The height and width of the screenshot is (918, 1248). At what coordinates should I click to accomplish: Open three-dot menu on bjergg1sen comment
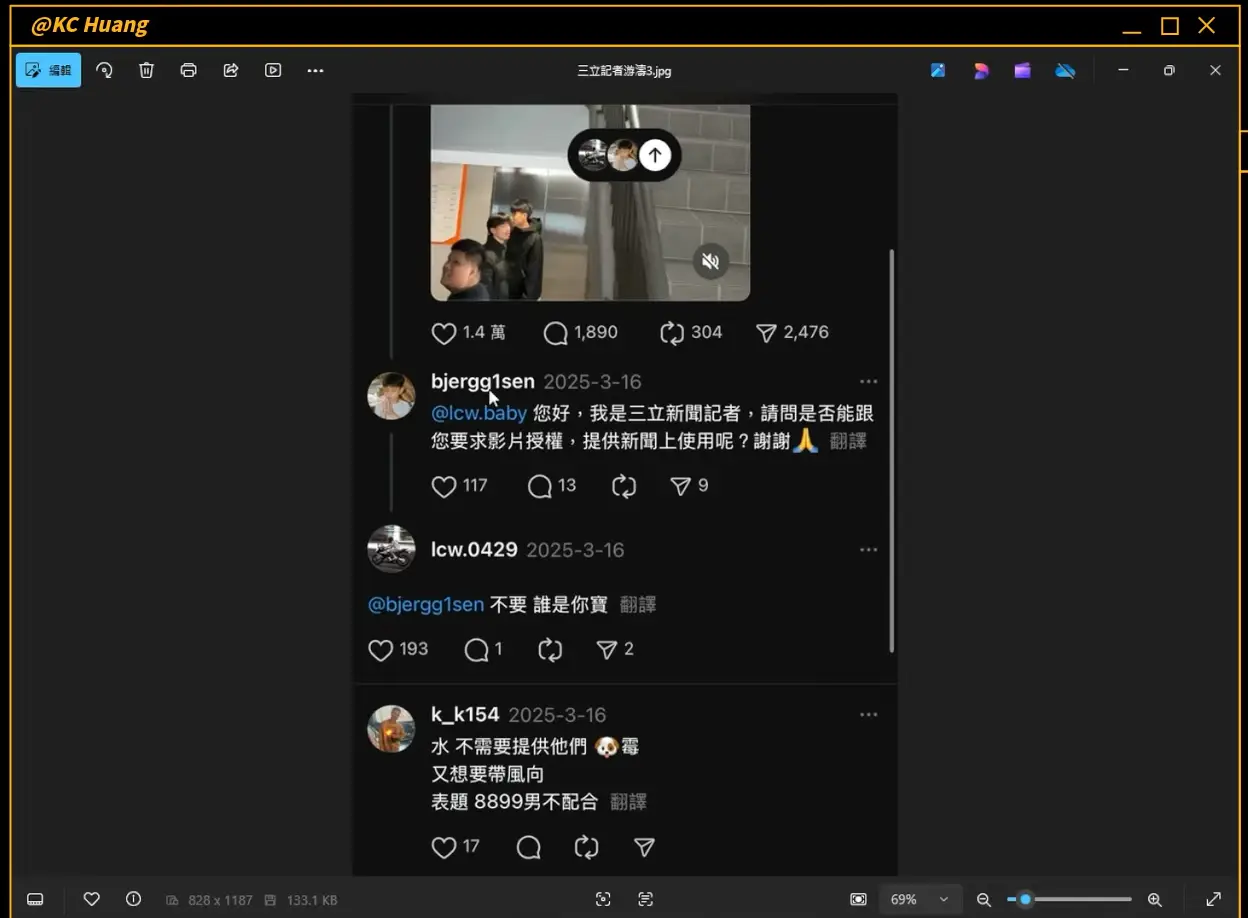(868, 381)
